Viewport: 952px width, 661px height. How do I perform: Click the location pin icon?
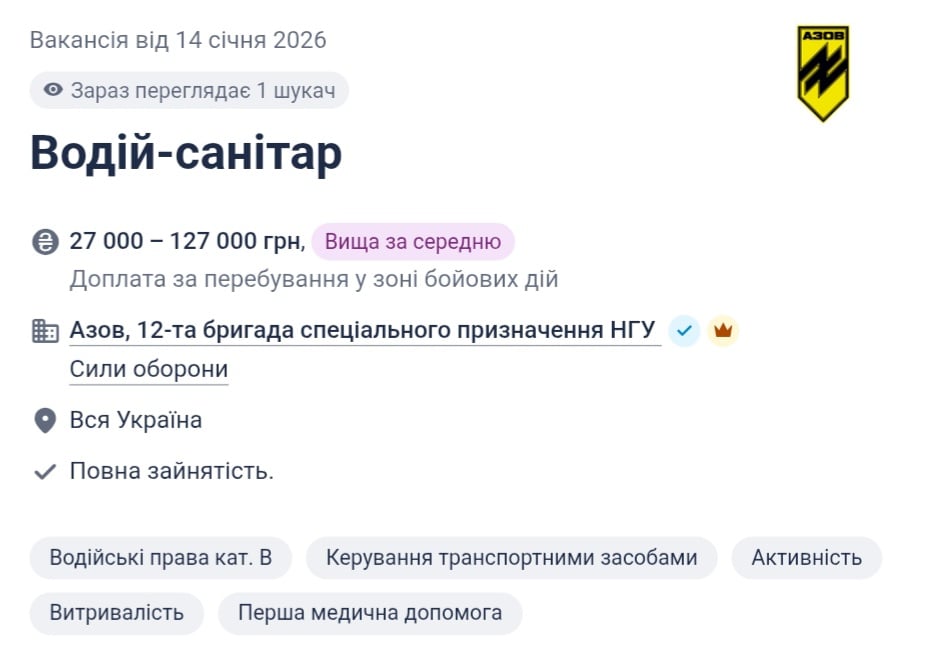tap(43, 419)
